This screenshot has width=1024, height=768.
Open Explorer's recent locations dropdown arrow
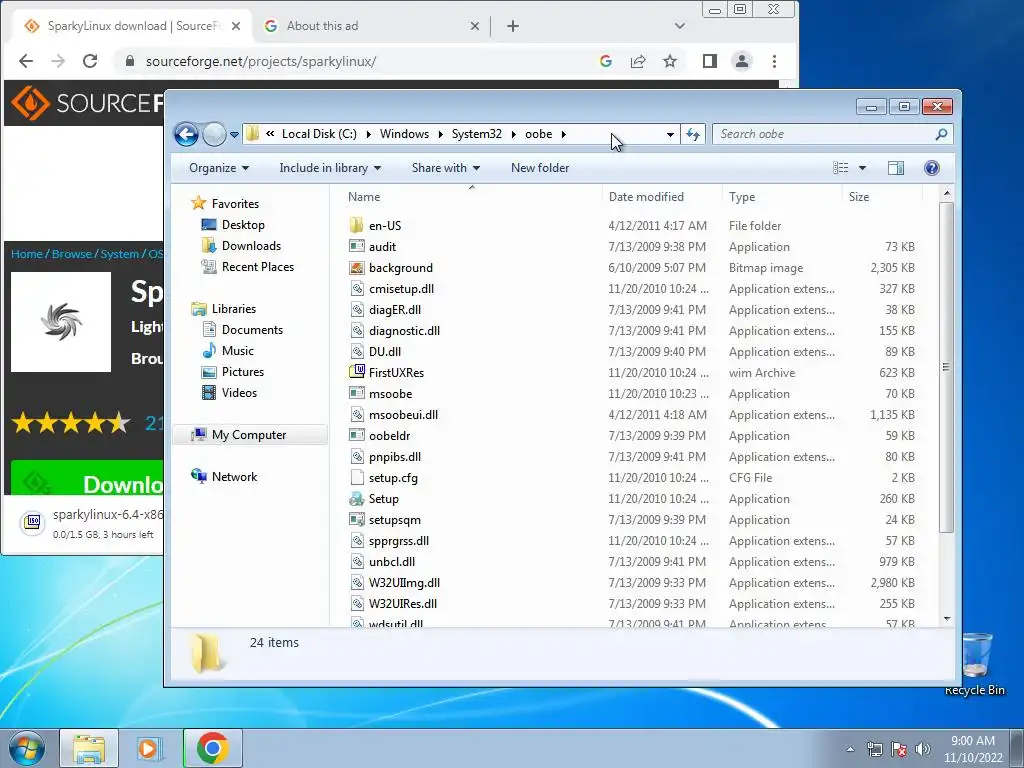coord(234,135)
